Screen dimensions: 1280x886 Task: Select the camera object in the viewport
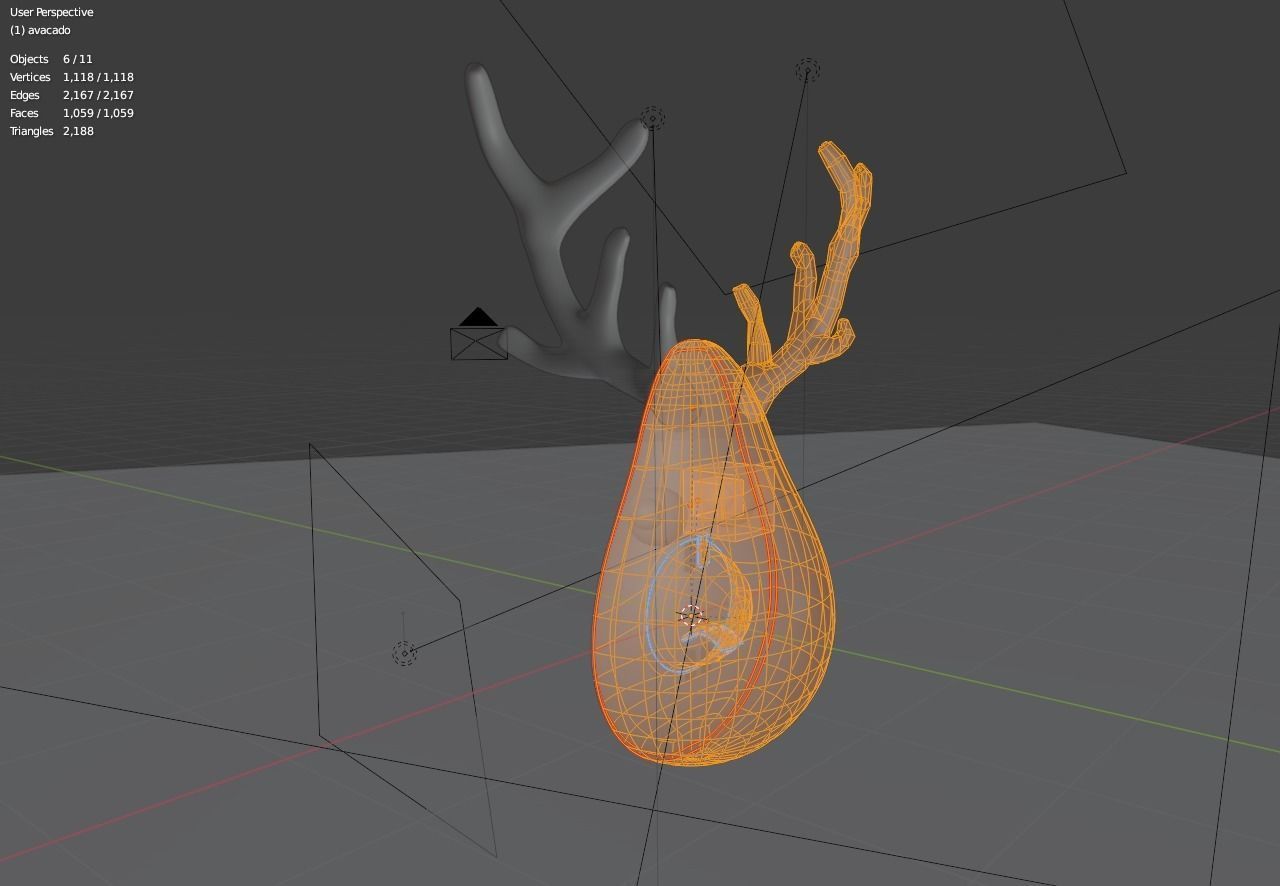click(x=479, y=335)
